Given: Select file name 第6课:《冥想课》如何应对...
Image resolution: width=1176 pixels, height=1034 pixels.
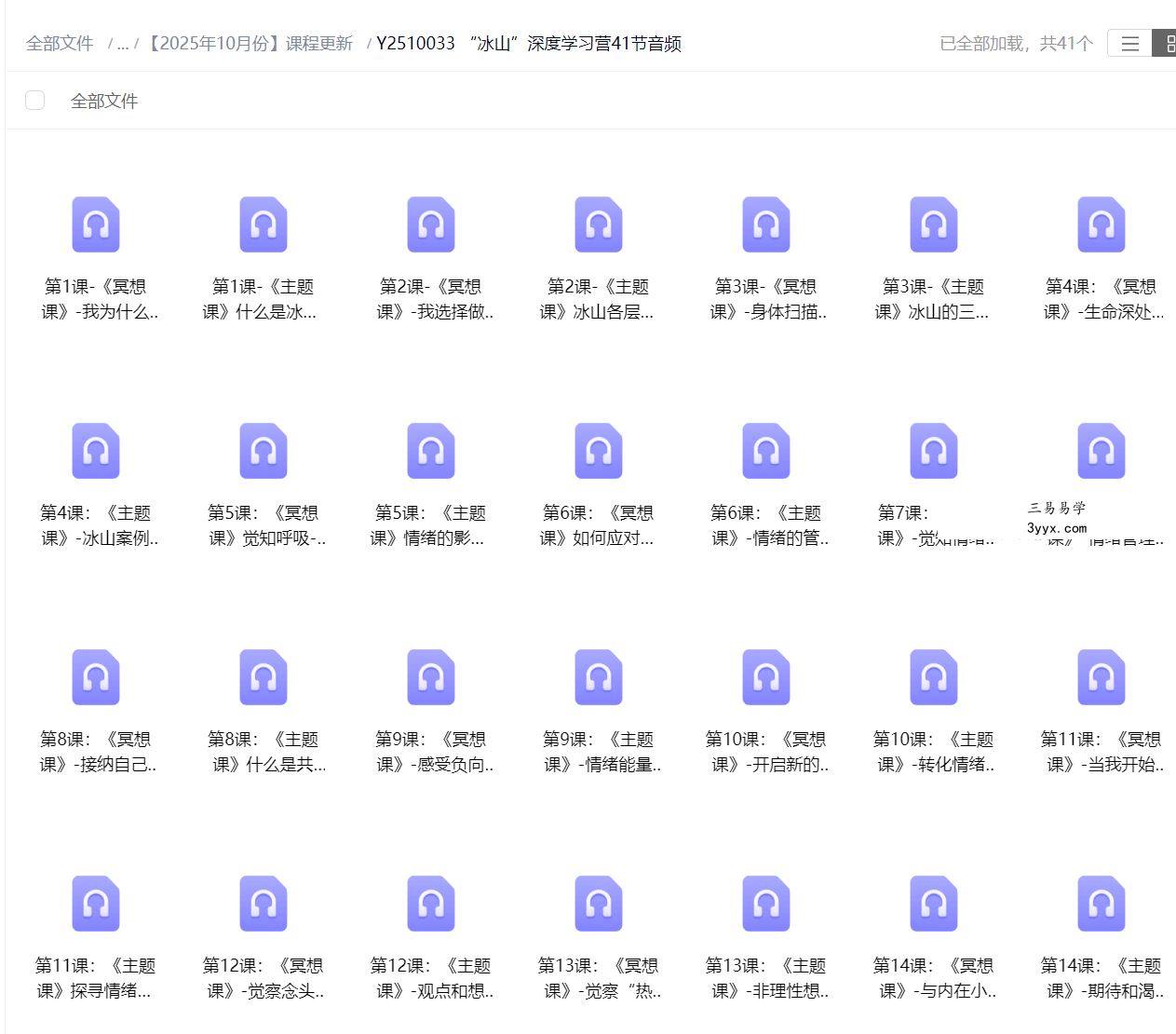Looking at the screenshot, I should pos(598,525).
